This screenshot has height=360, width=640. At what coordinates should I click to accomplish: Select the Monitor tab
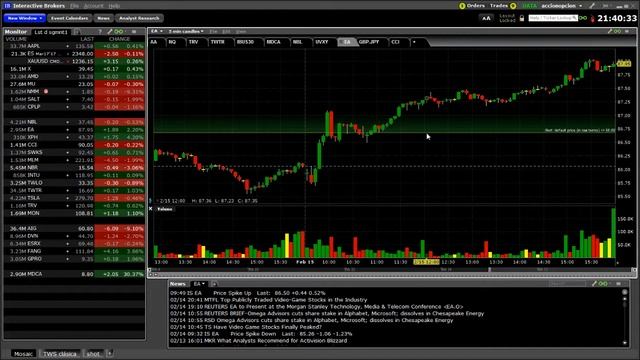16,32
